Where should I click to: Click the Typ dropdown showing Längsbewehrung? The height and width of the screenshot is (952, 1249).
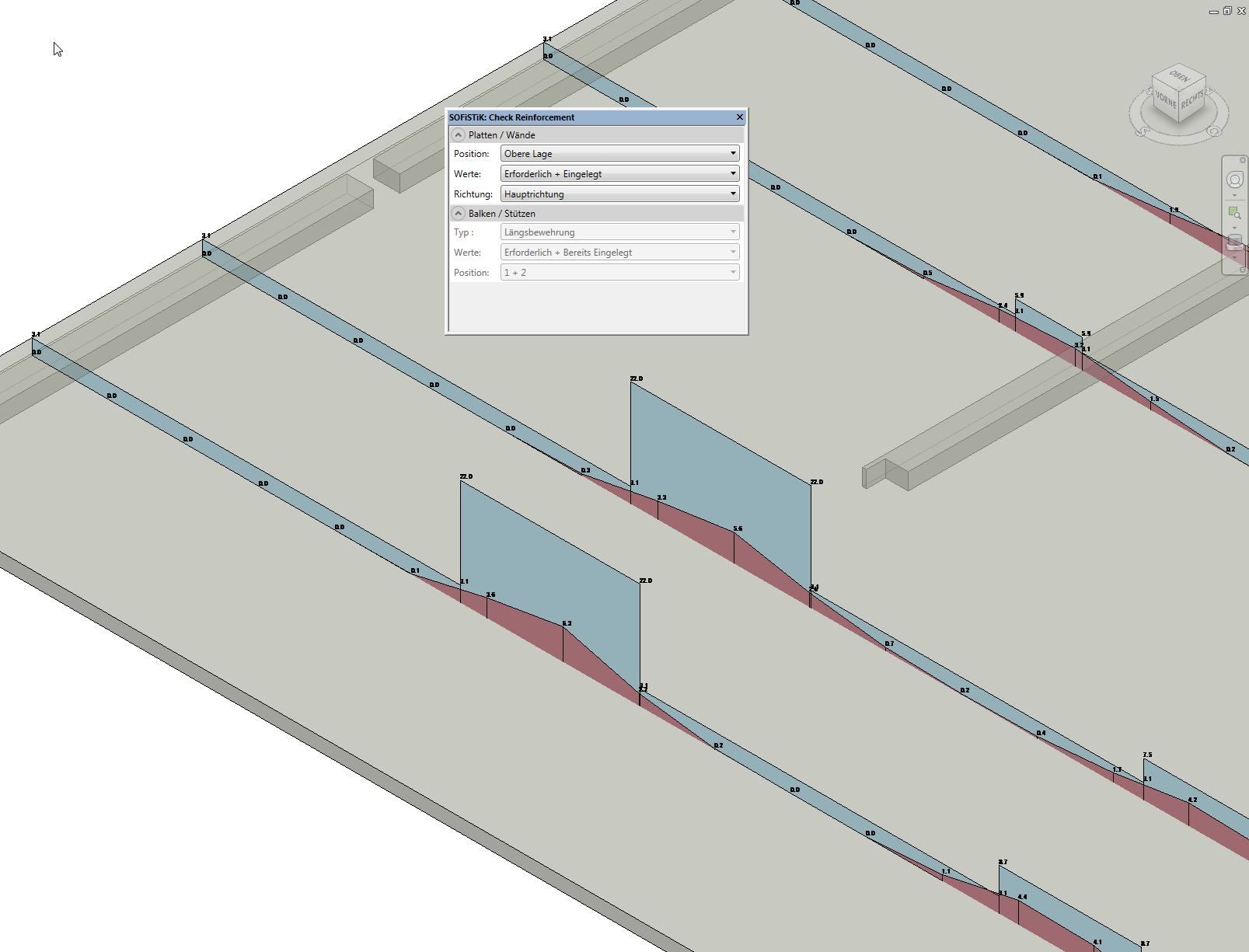[619, 232]
